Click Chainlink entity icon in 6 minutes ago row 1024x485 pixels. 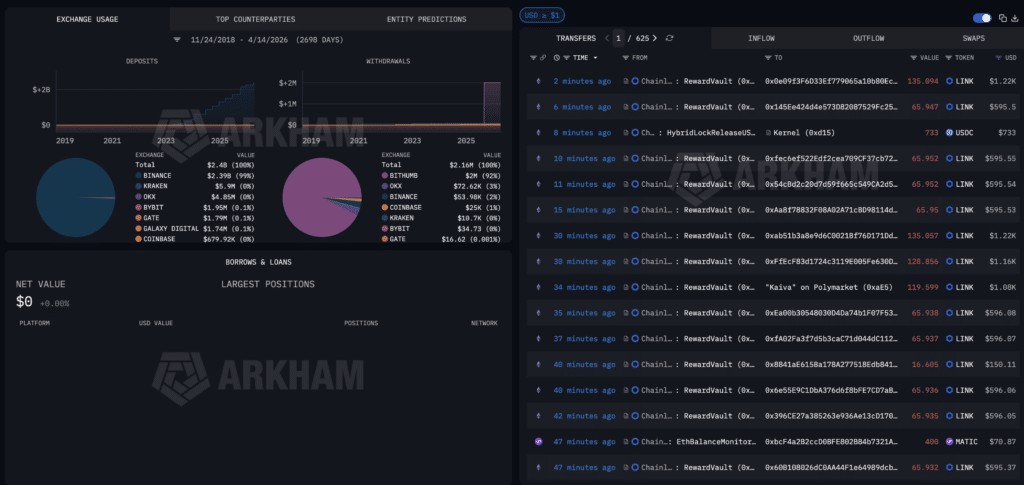coord(635,107)
